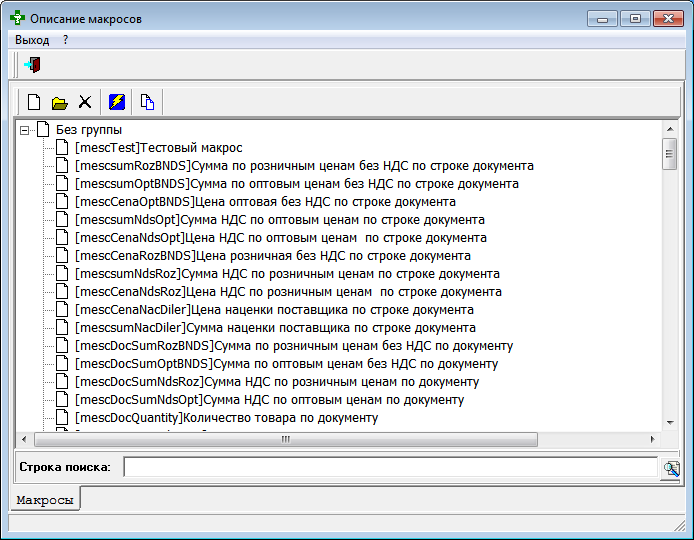Create a new macro with the blank page icon
This screenshot has height=540, width=694.
tap(34, 102)
